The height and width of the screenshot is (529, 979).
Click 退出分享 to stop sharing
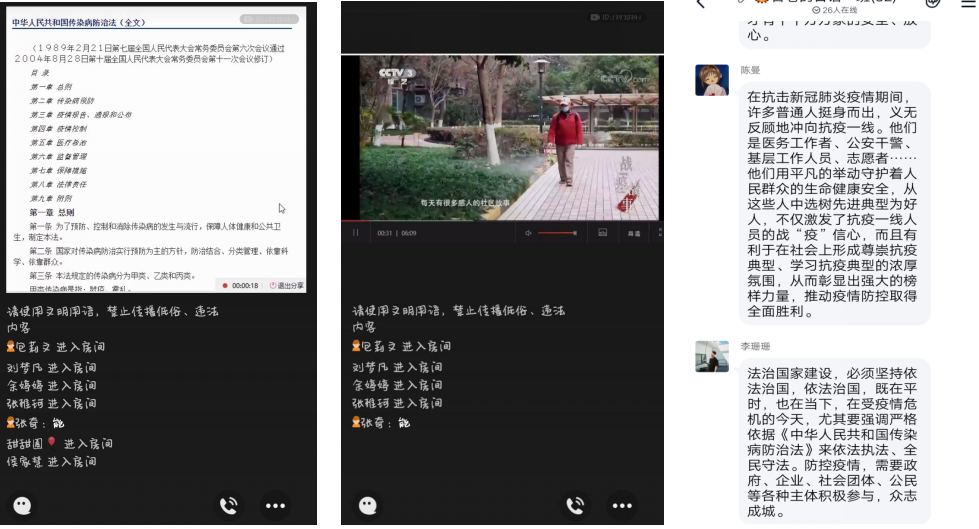[288, 285]
